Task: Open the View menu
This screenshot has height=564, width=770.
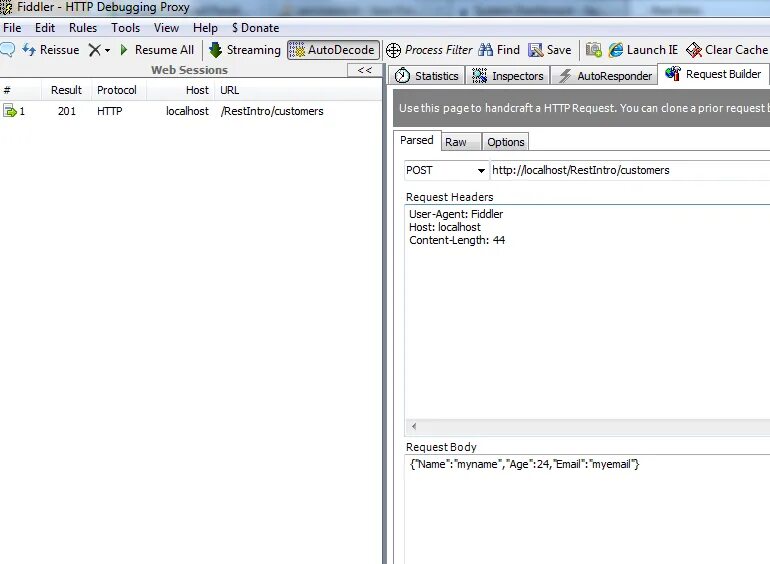Action: (166, 28)
